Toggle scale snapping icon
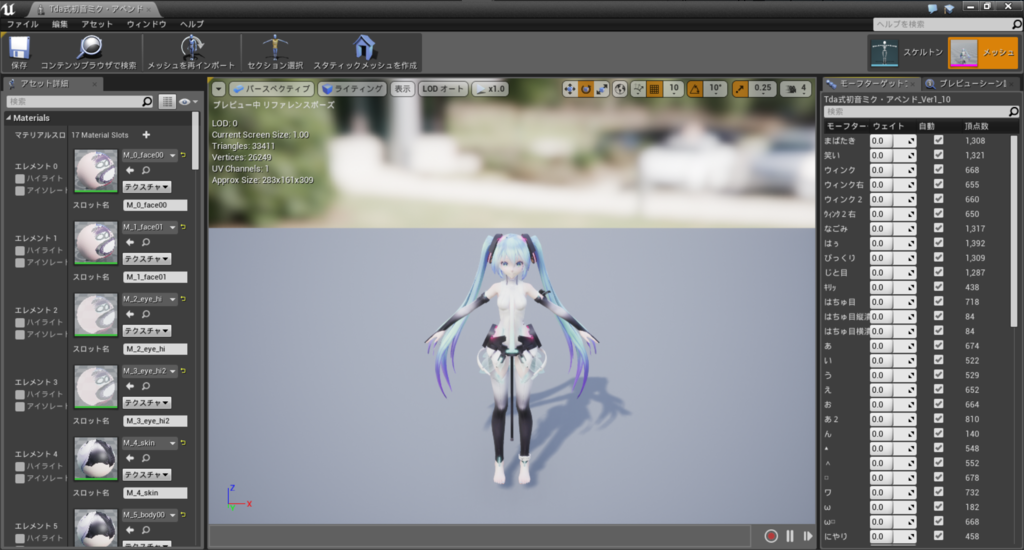Screen dimensions: 1024x550 point(740,89)
